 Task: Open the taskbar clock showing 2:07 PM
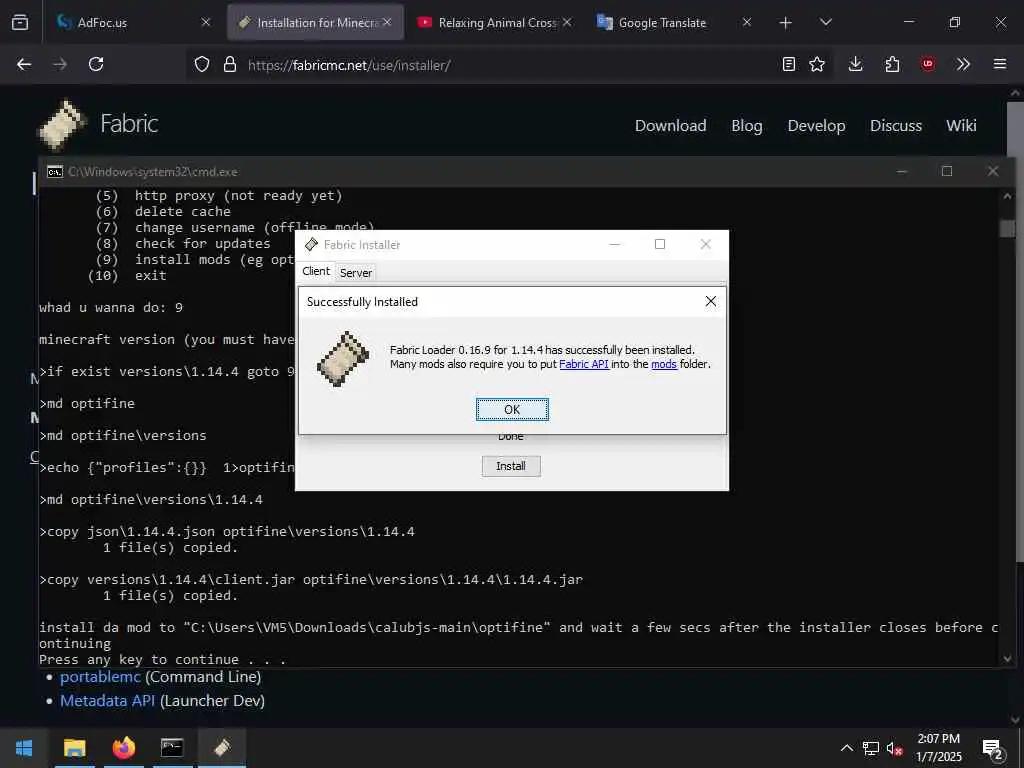[938, 748]
